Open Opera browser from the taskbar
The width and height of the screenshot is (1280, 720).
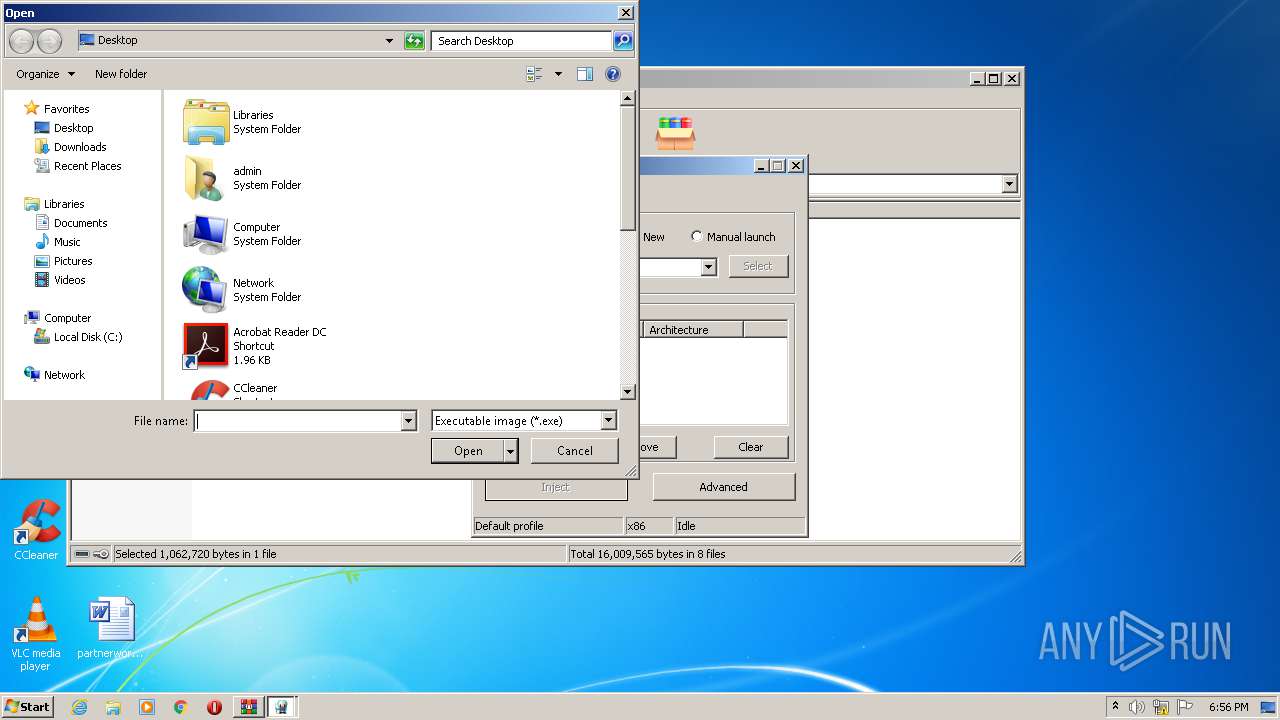point(214,707)
